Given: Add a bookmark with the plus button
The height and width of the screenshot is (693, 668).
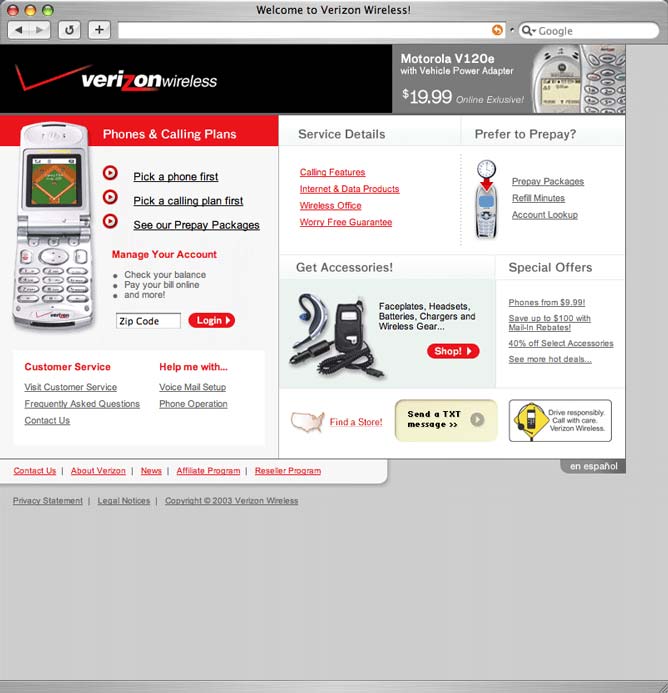Looking at the screenshot, I should [99, 30].
